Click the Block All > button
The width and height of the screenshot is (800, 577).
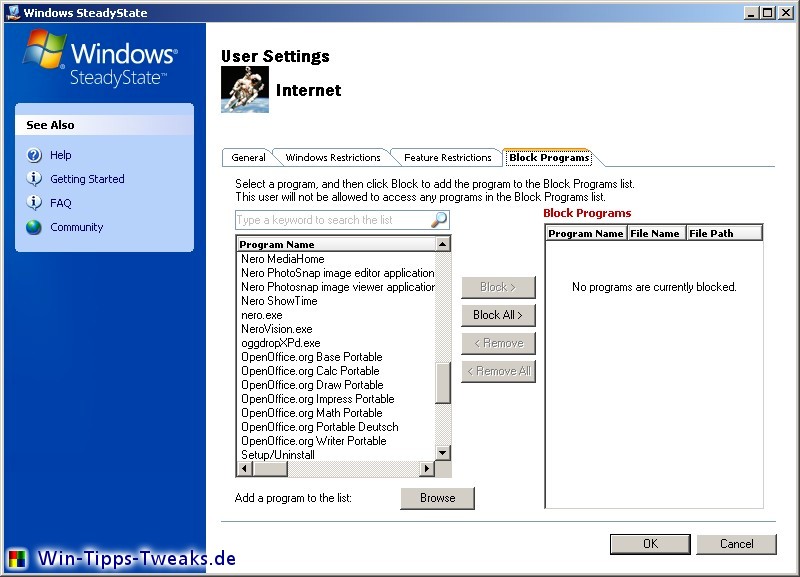point(498,315)
